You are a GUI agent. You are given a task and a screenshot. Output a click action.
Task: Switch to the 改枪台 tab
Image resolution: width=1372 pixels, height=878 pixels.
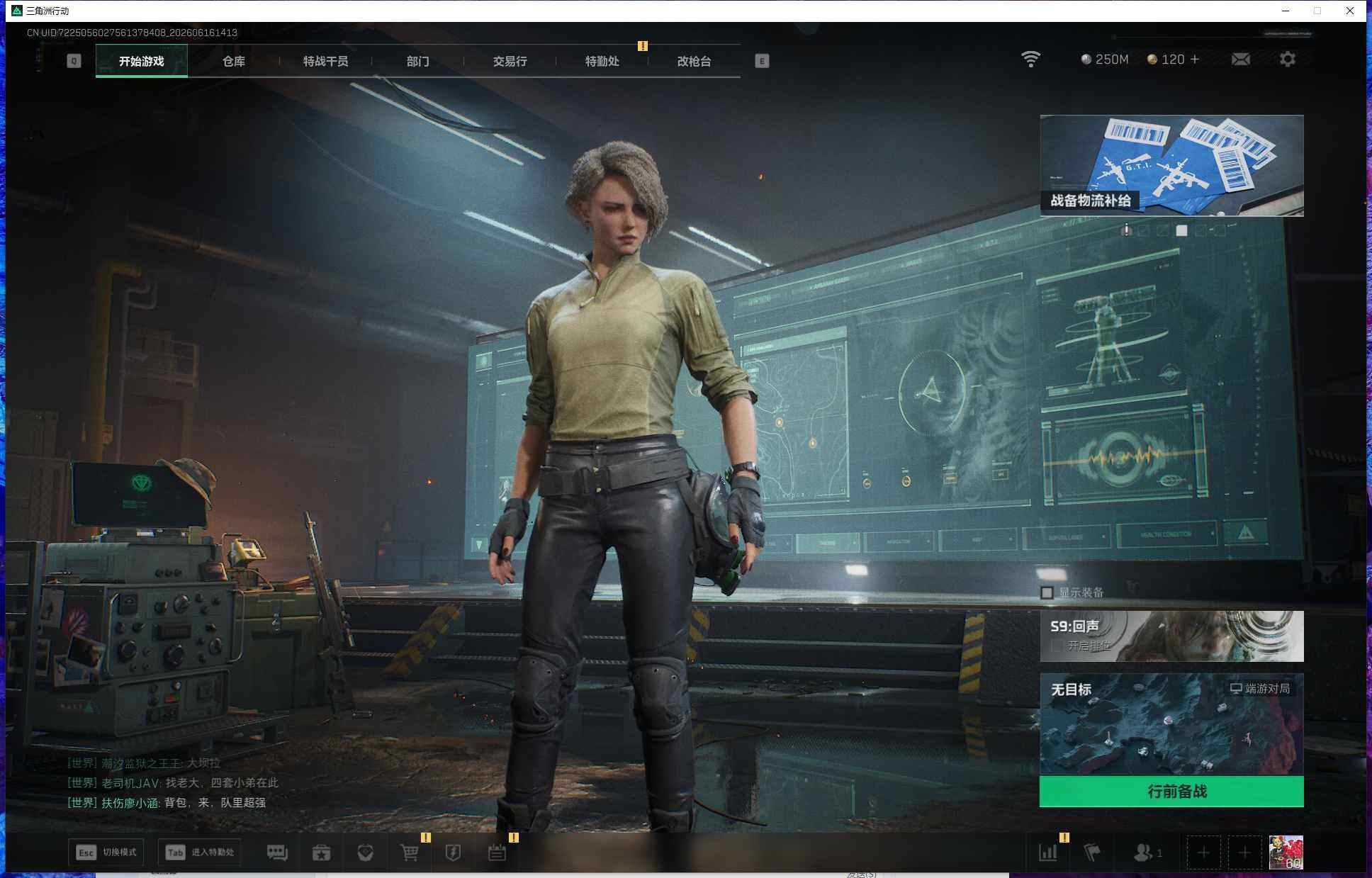695,61
